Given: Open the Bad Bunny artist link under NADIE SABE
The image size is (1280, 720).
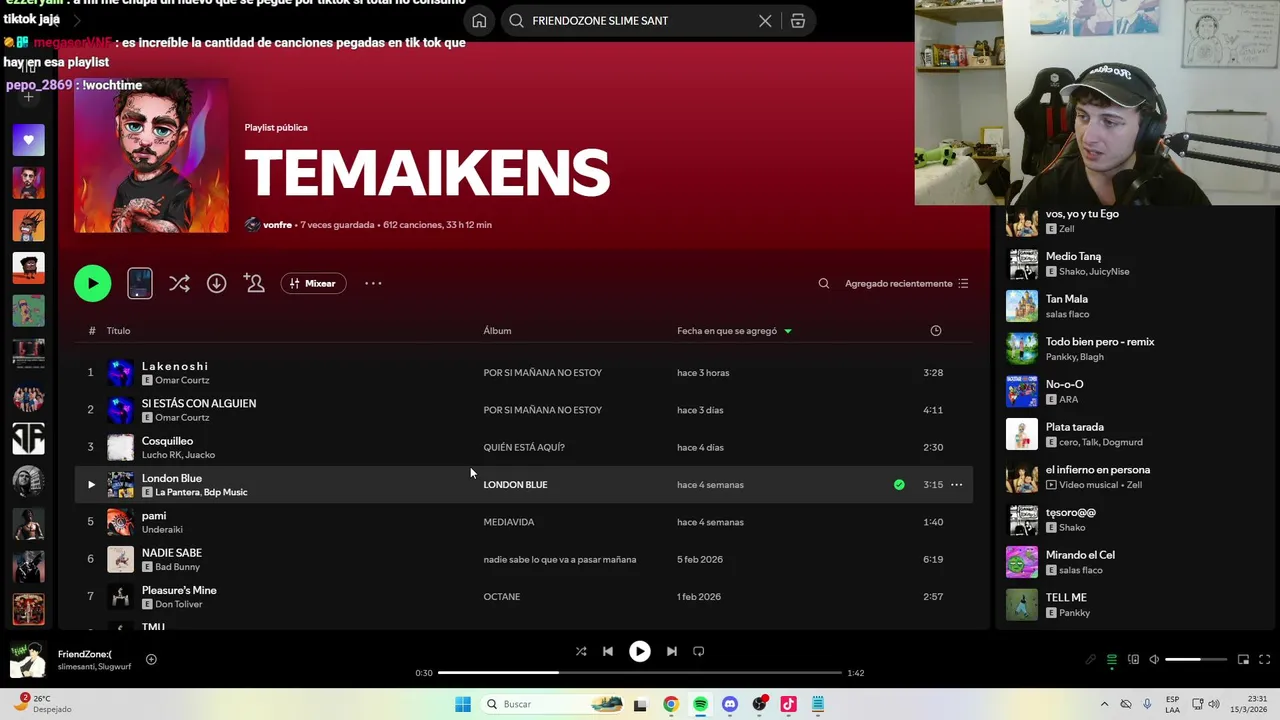Looking at the screenshot, I should click(178, 567).
